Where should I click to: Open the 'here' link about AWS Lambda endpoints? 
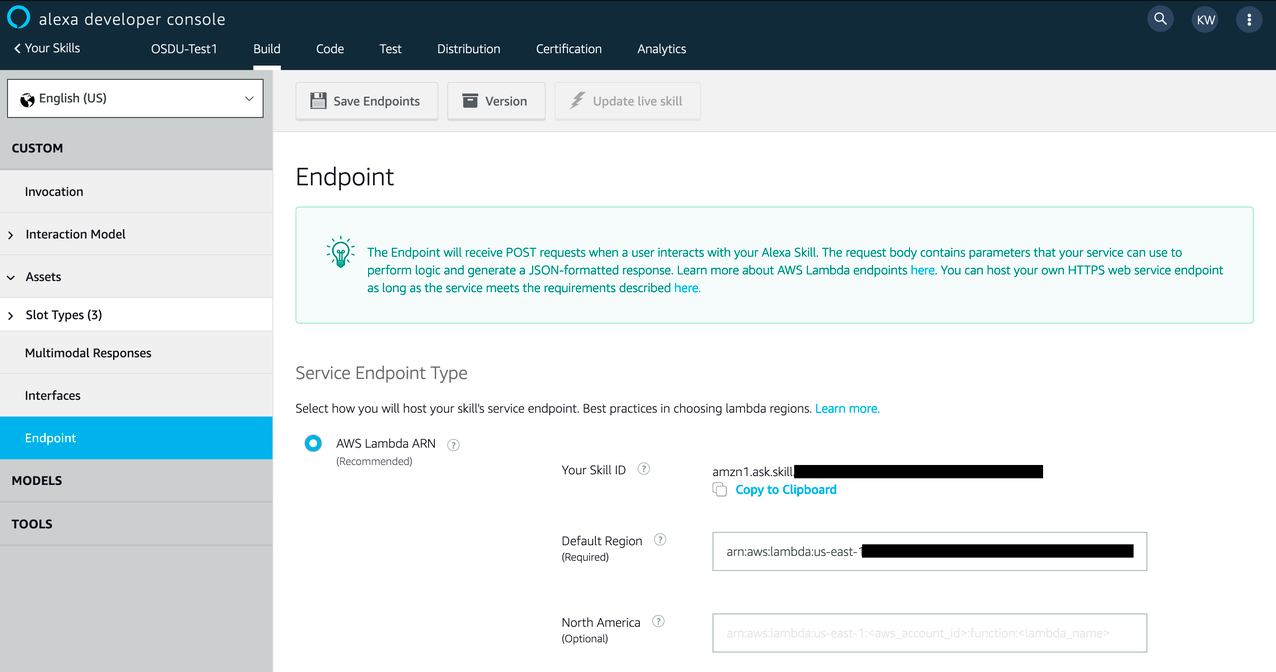pos(922,270)
